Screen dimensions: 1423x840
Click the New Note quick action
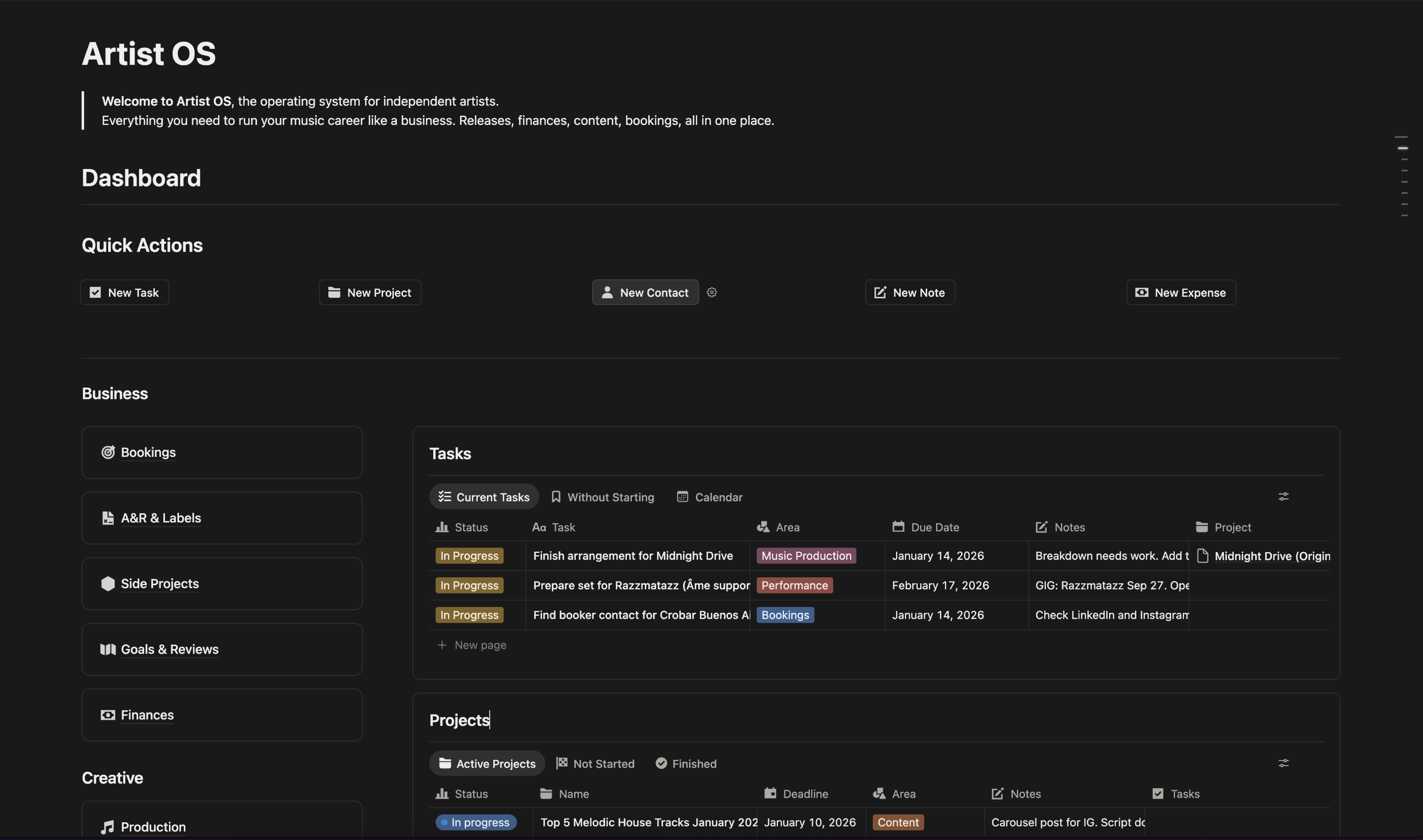(x=909, y=292)
